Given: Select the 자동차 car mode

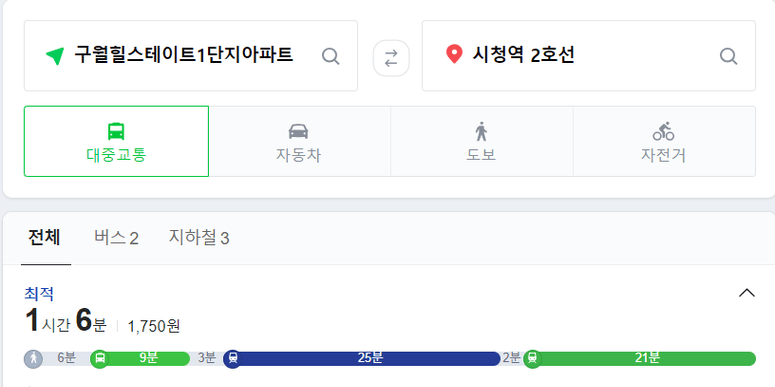Looking at the screenshot, I should tap(300, 141).
